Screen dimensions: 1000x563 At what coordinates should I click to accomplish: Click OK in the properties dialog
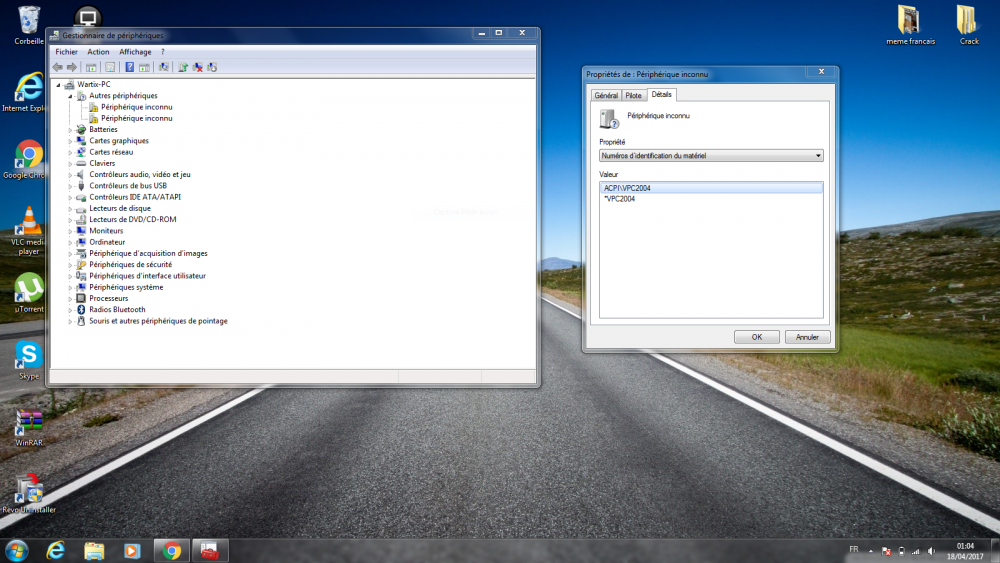756,337
